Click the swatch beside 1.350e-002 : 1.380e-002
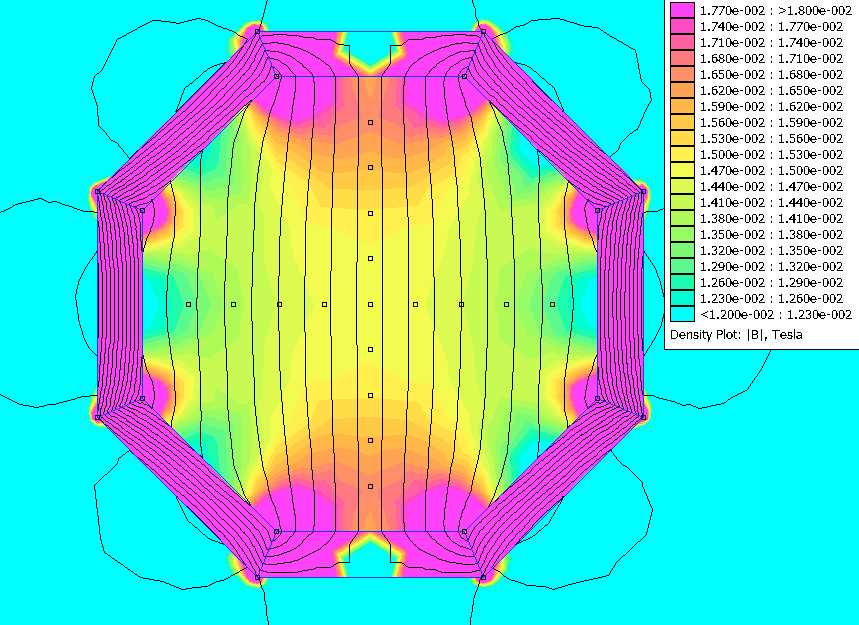 pyautogui.click(x=682, y=234)
